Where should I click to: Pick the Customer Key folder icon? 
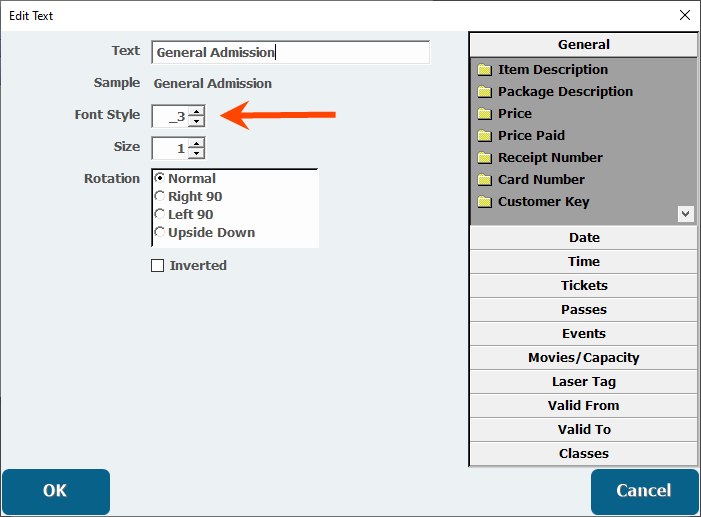485,202
